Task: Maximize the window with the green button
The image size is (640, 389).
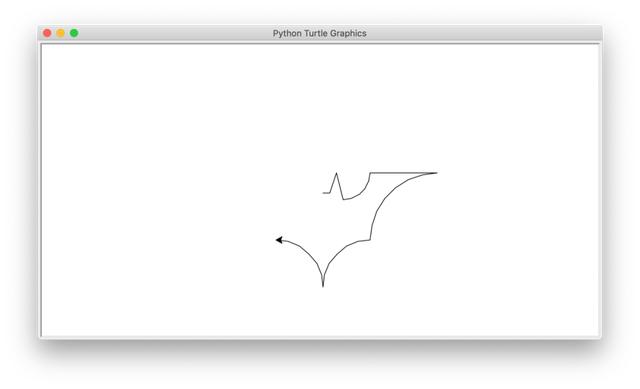Action: coord(74,33)
